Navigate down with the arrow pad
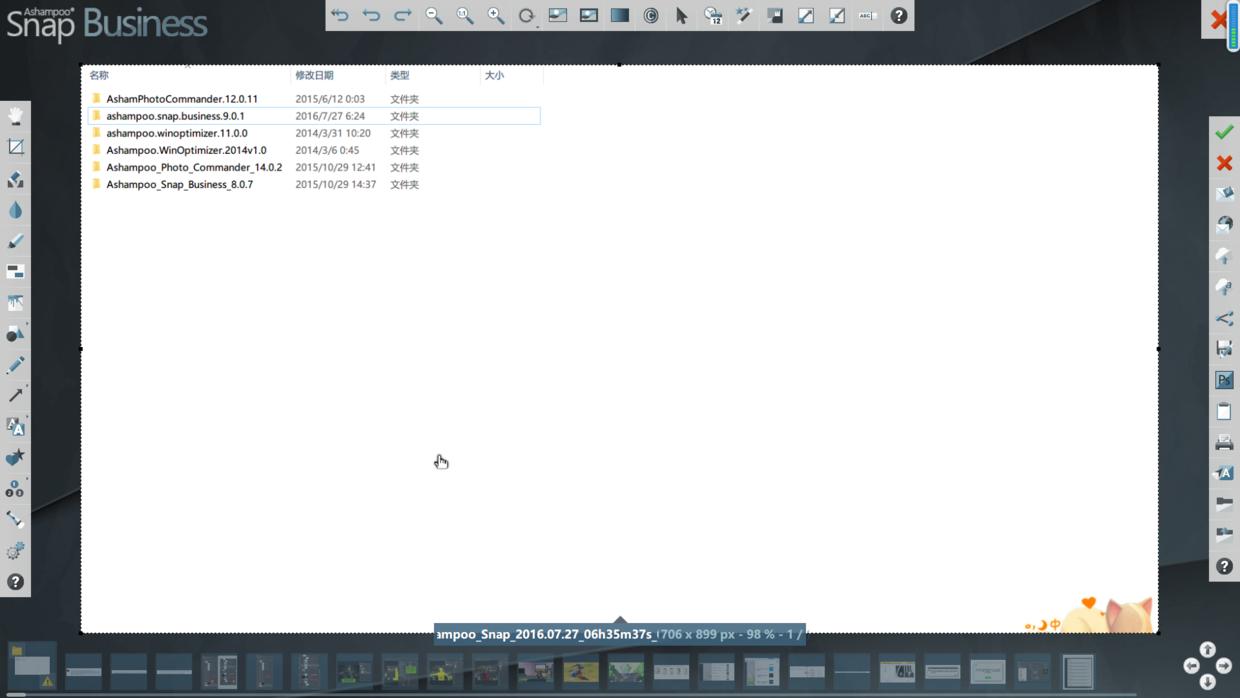 tap(1208, 682)
